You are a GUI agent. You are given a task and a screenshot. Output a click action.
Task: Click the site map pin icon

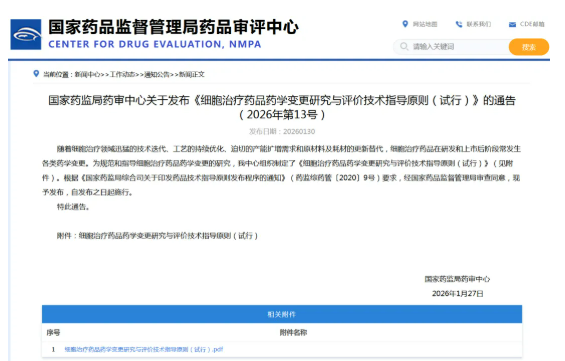coord(405,24)
